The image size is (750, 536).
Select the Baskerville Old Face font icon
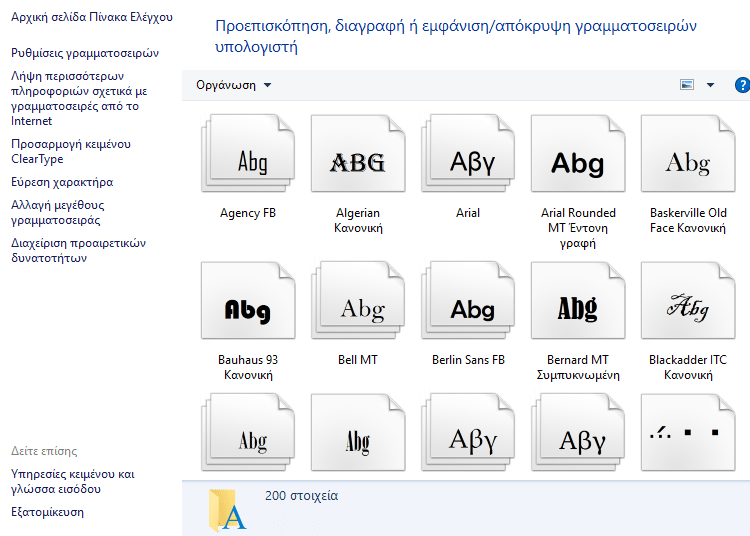(688, 153)
